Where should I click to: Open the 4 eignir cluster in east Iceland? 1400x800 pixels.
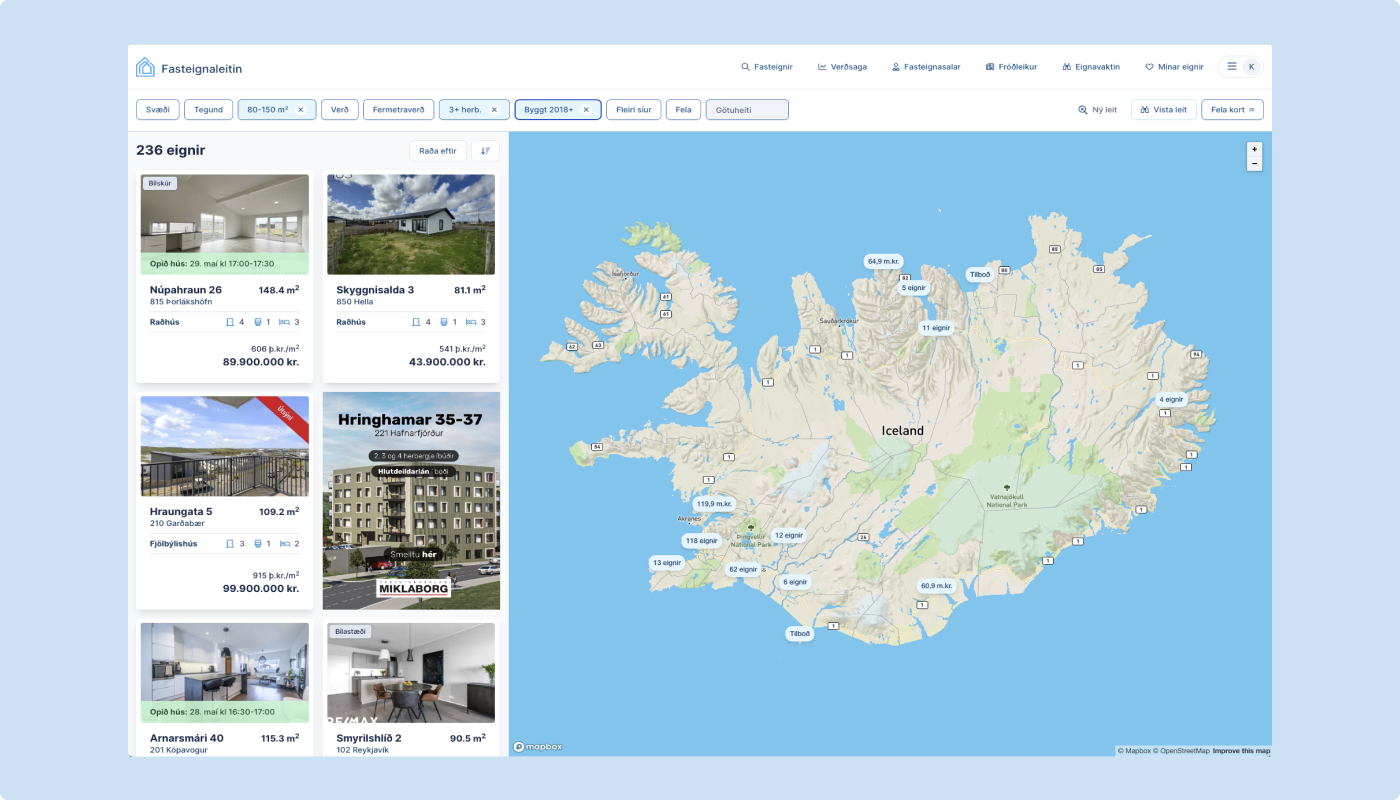coord(1171,399)
